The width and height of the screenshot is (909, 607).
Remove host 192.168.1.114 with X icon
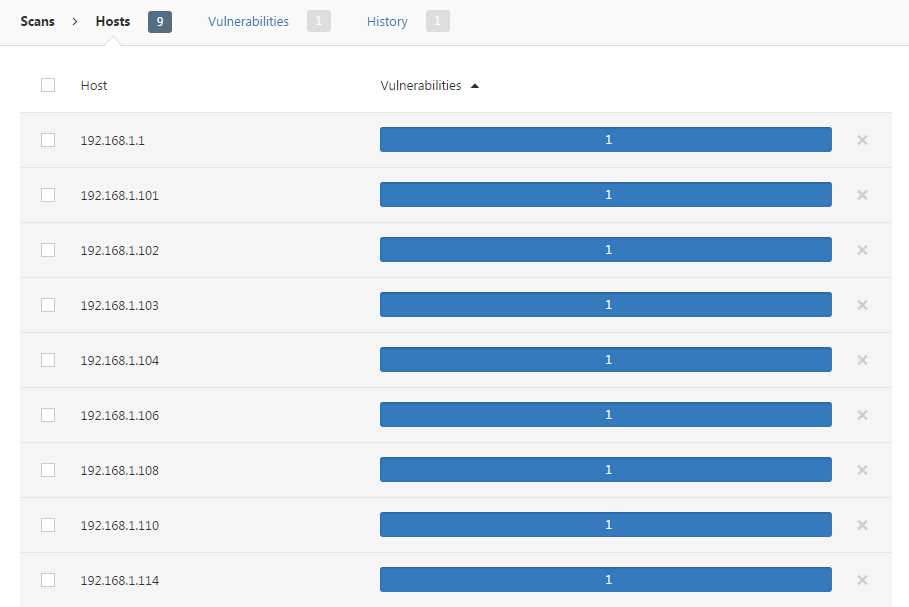point(862,580)
